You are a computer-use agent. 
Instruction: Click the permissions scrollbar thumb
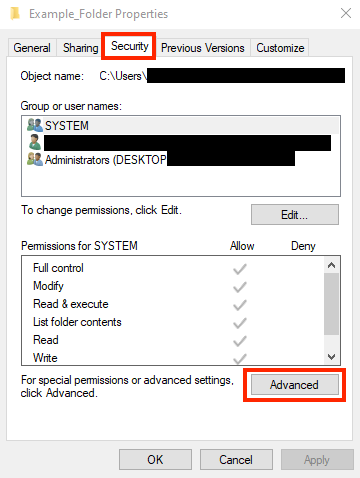click(x=331, y=304)
